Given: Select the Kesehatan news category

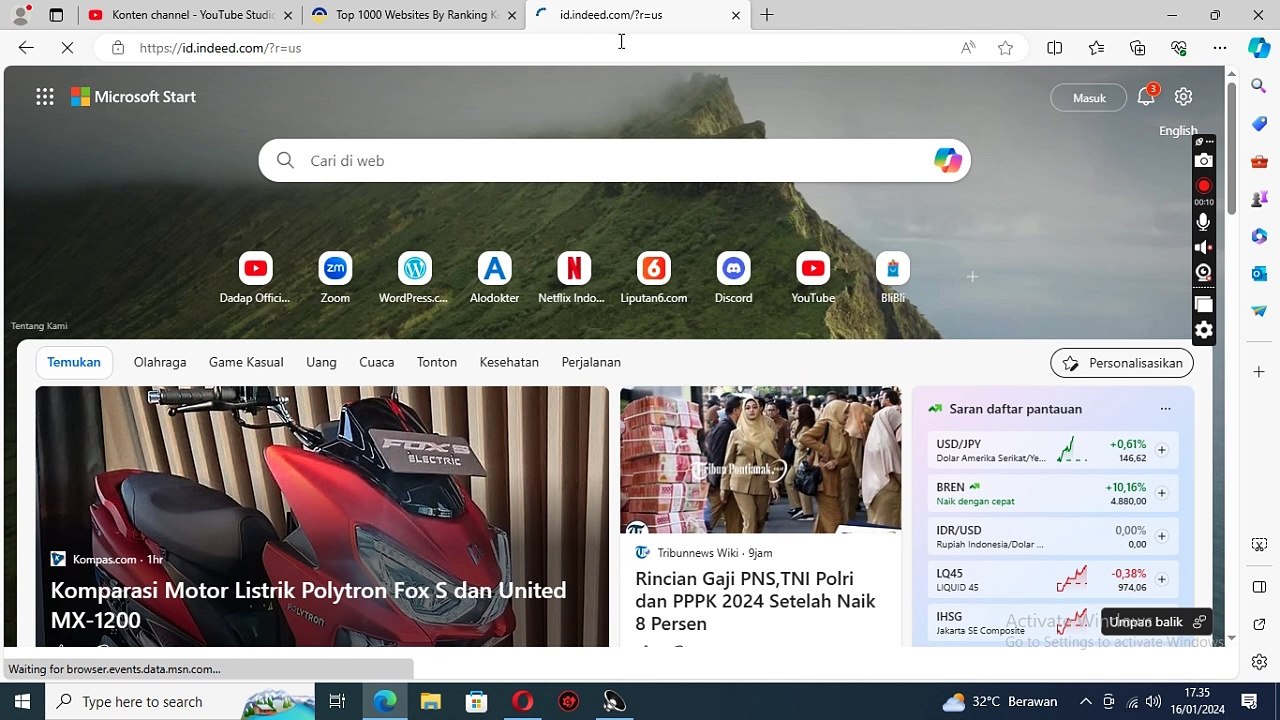Looking at the screenshot, I should 509,362.
